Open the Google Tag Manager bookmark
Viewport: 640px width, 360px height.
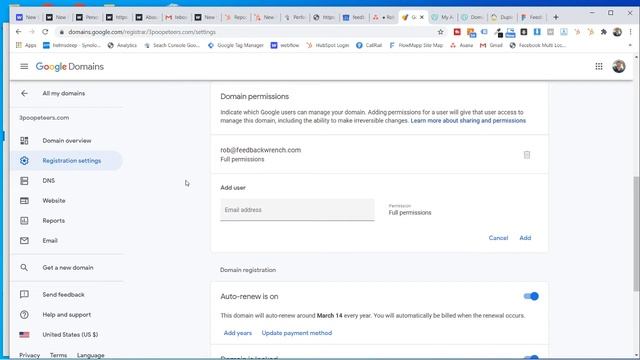click(236, 45)
